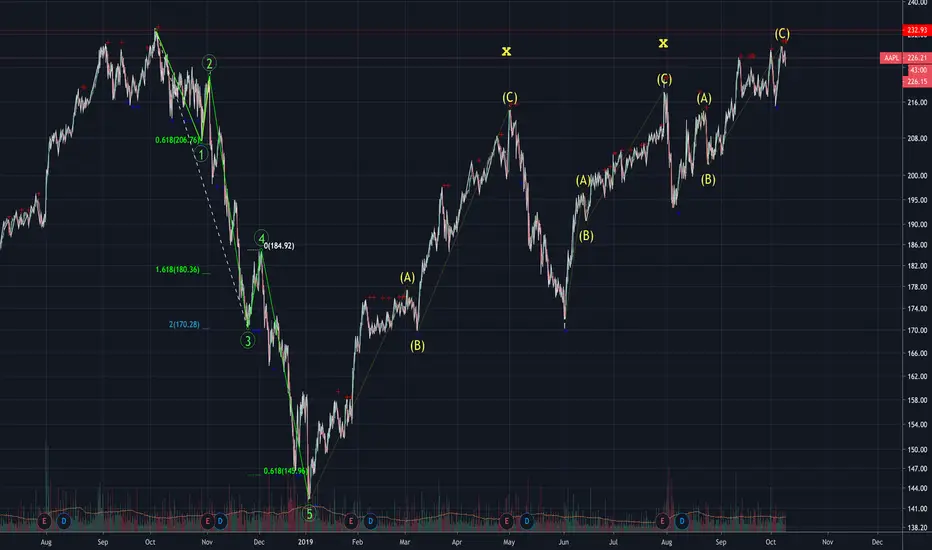Select the earnings E marker near May
Viewport: 932px width, 550px height.
(506, 521)
